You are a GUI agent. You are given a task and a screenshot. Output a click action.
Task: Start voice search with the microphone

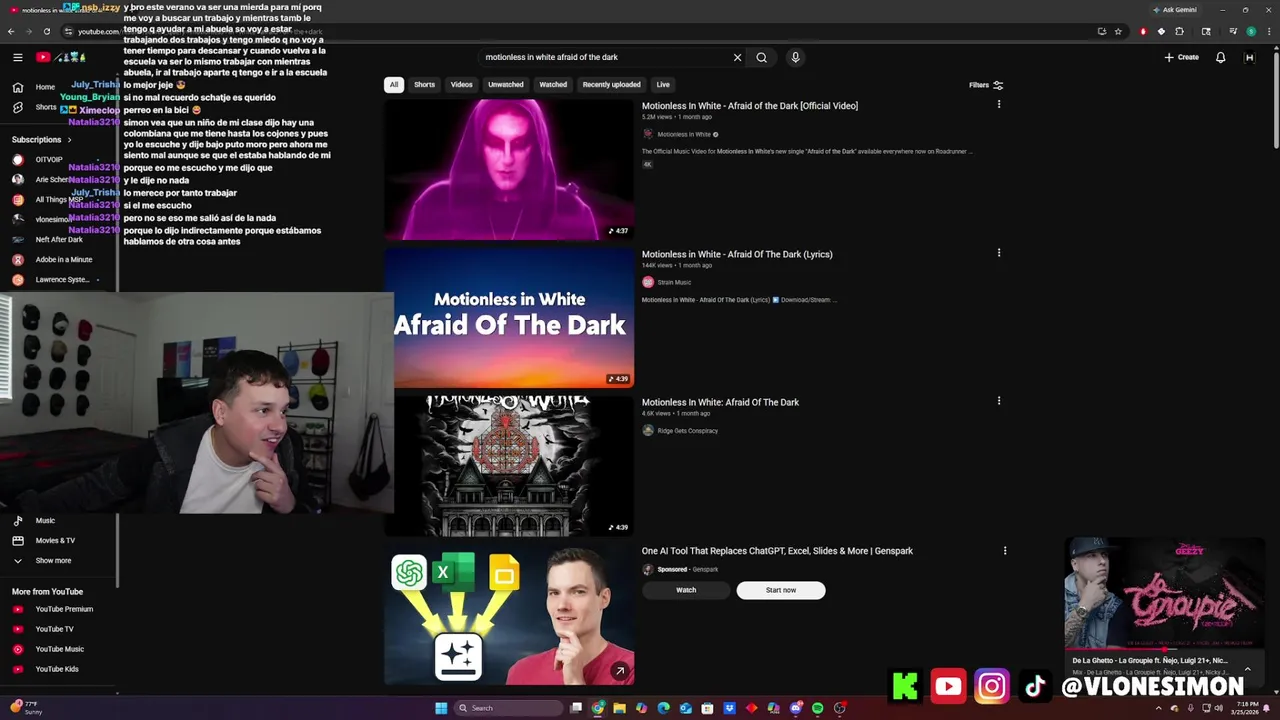(x=795, y=57)
